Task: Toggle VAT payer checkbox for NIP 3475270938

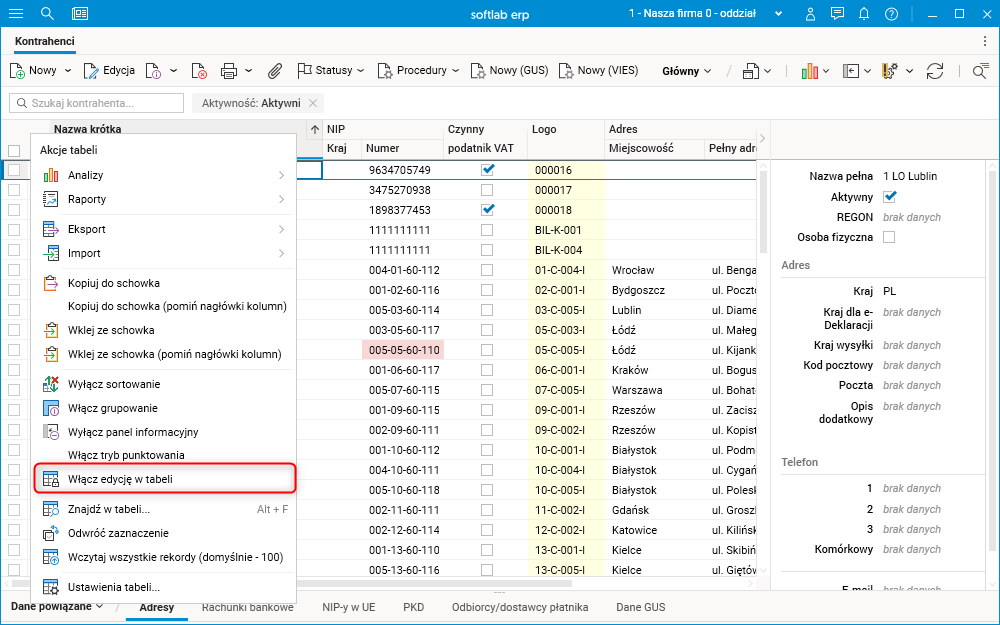Action: click(487, 190)
